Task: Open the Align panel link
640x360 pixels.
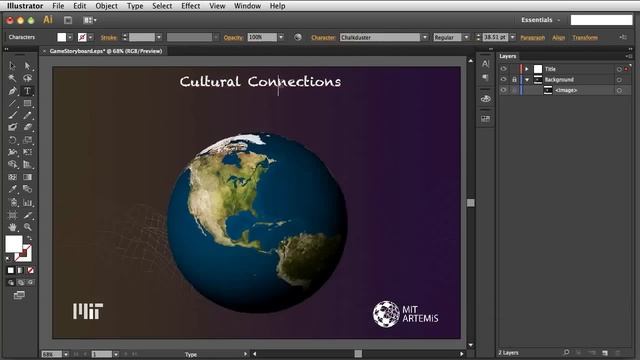Action: pyautogui.click(x=558, y=37)
